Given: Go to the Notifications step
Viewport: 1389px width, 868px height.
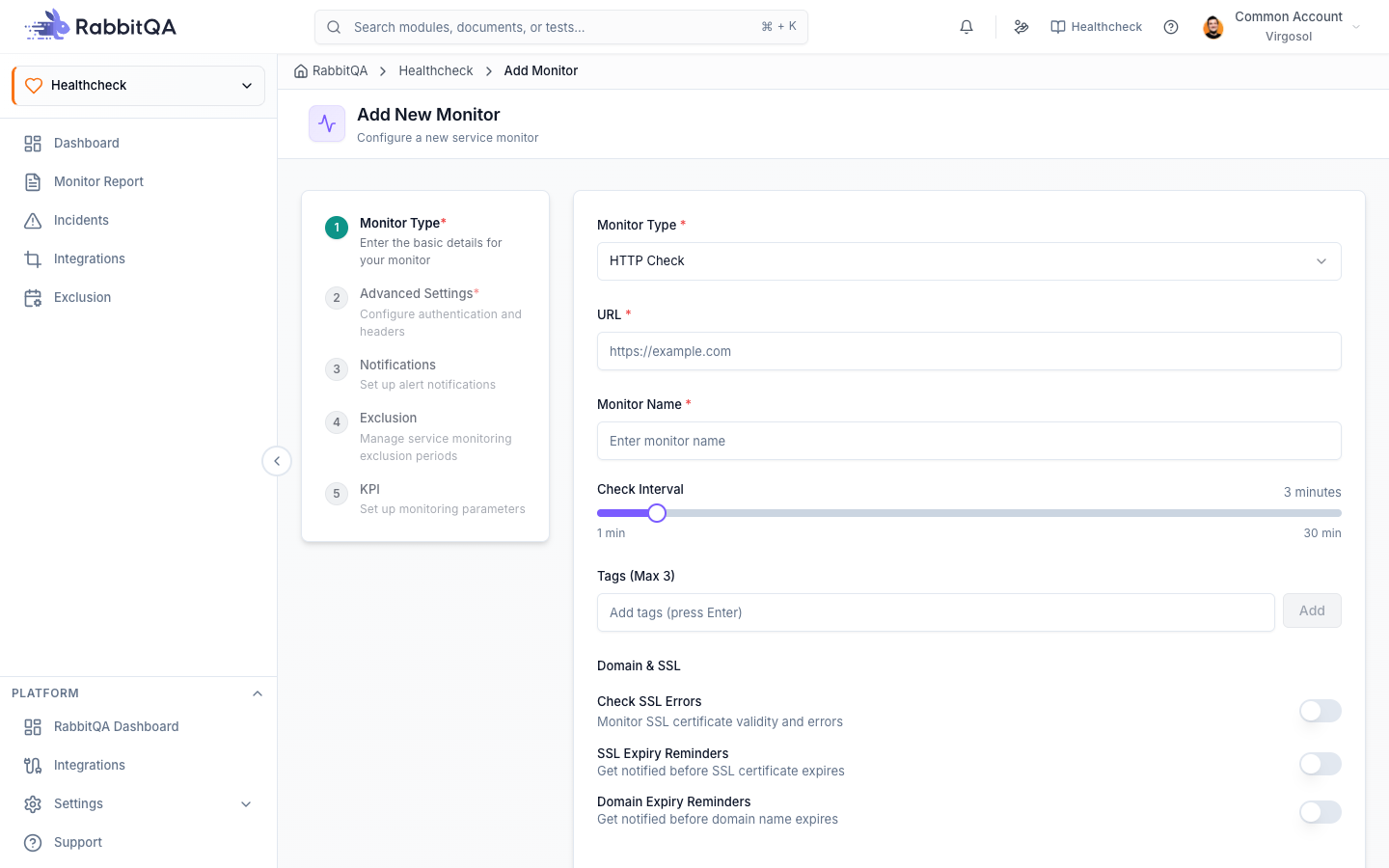Looking at the screenshot, I should coord(424,374).
